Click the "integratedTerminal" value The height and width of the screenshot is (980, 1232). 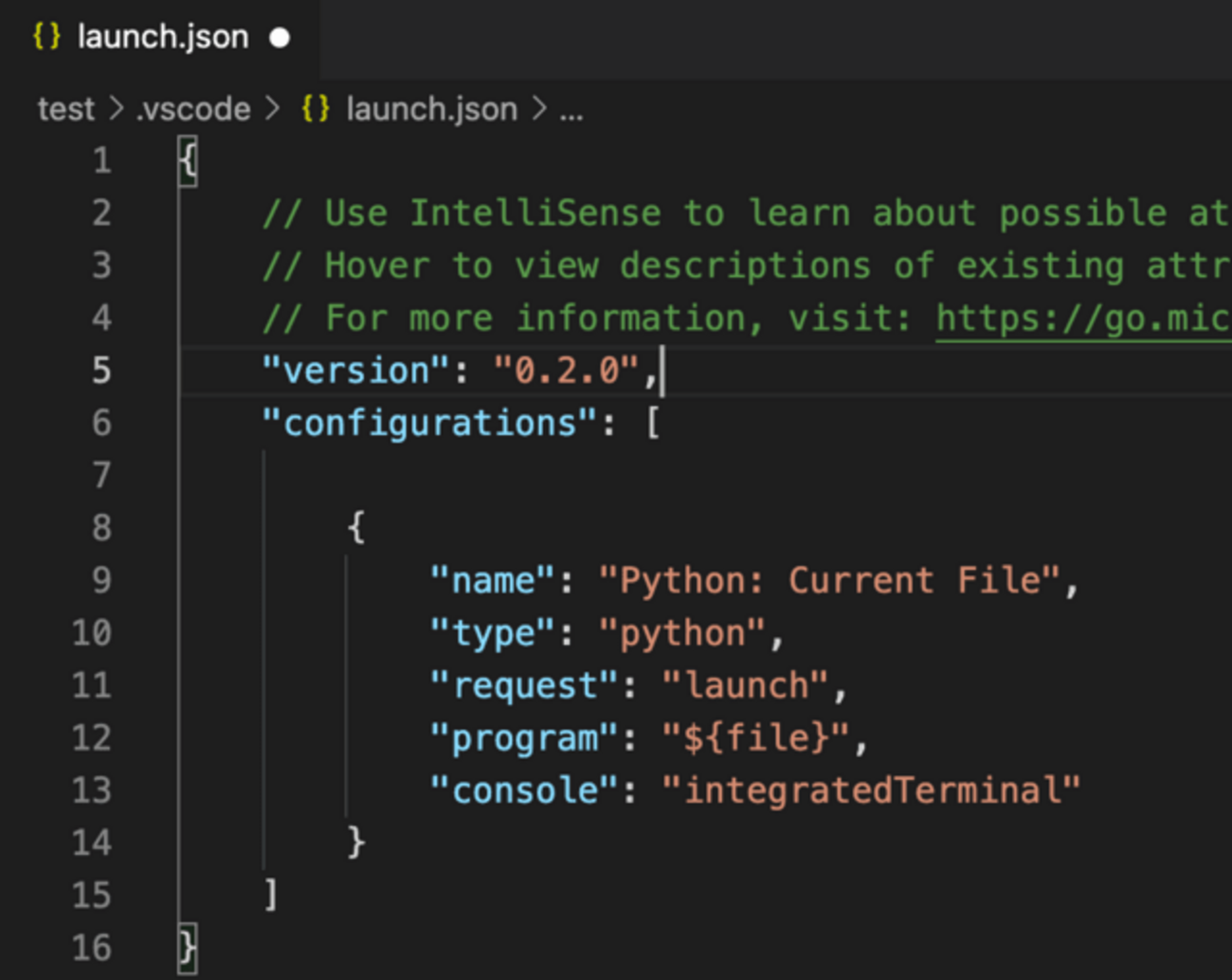point(872,790)
